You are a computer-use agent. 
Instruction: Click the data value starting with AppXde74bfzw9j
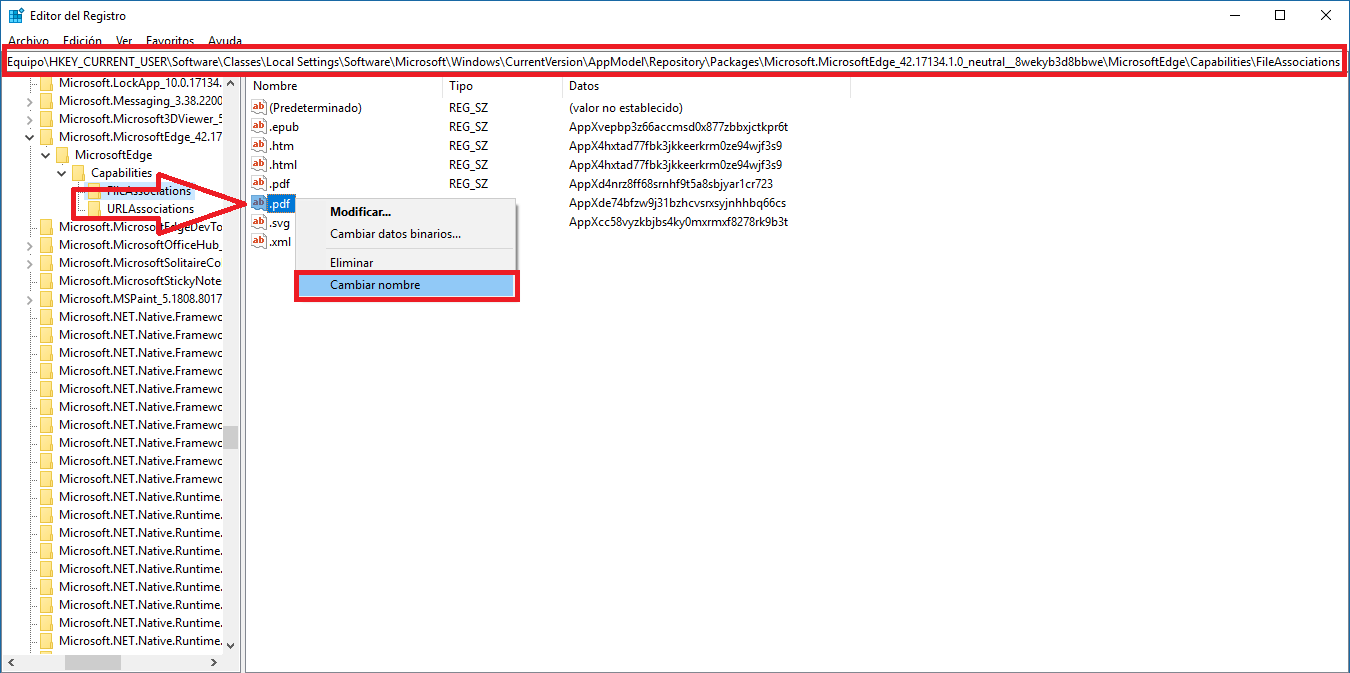(x=677, y=203)
